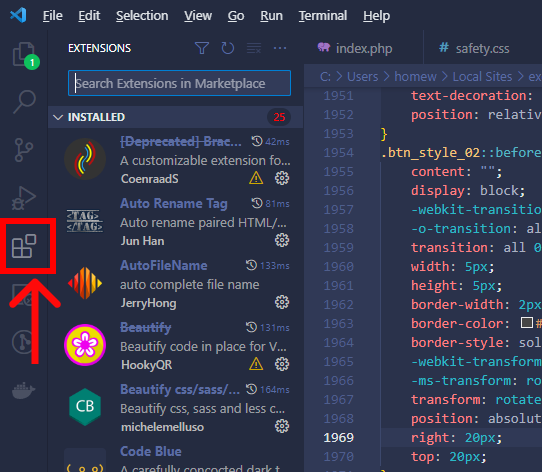Open manage gear for Auto Rename Tag
Image resolution: width=542 pixels, height=472 pixels.
282,240
